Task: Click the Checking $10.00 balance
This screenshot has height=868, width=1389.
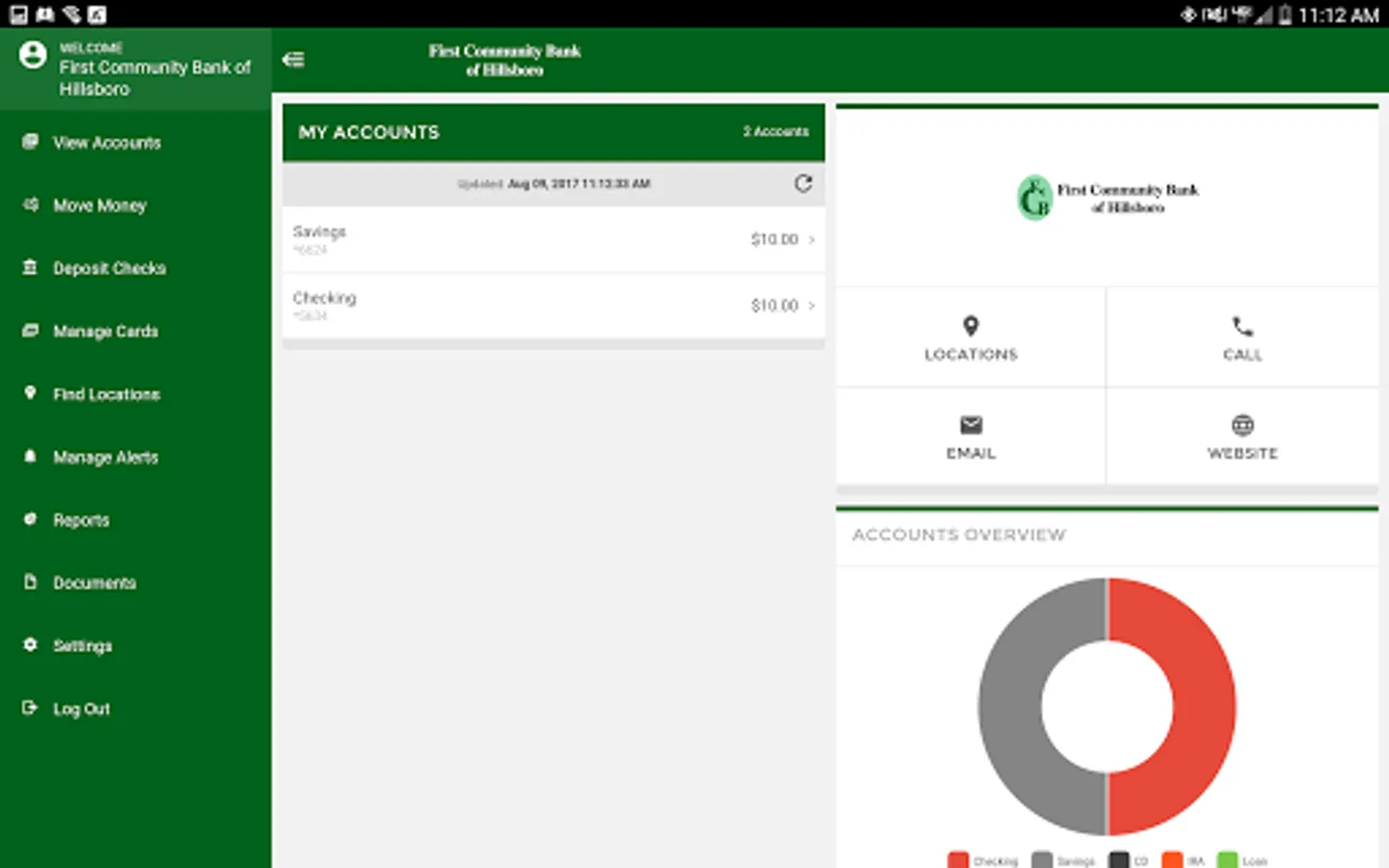Action: coord(775,306)
